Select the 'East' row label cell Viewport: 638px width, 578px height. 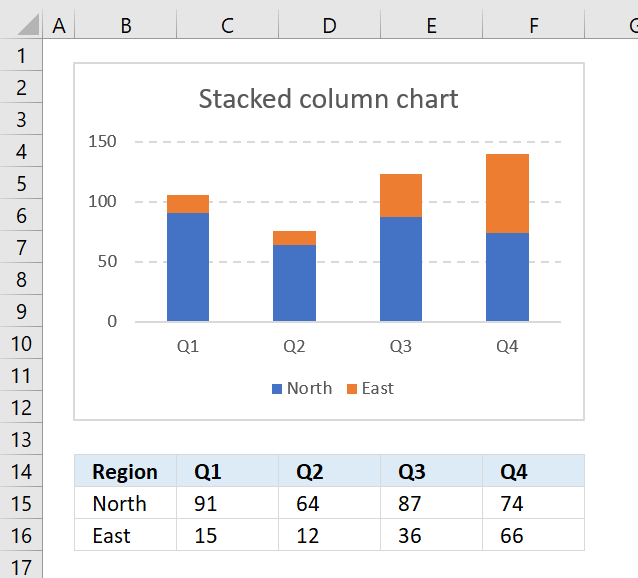pyautogui.click(x=126, y=535)
